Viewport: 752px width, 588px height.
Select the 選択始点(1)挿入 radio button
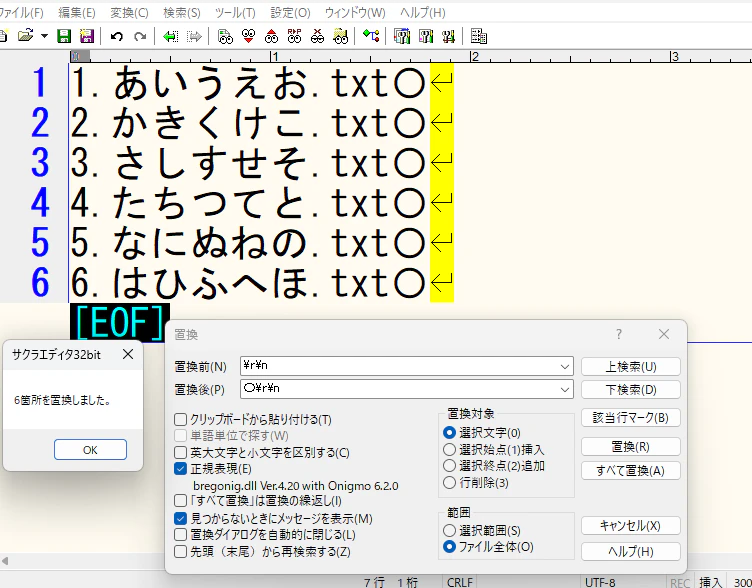(x=449, y=449)
